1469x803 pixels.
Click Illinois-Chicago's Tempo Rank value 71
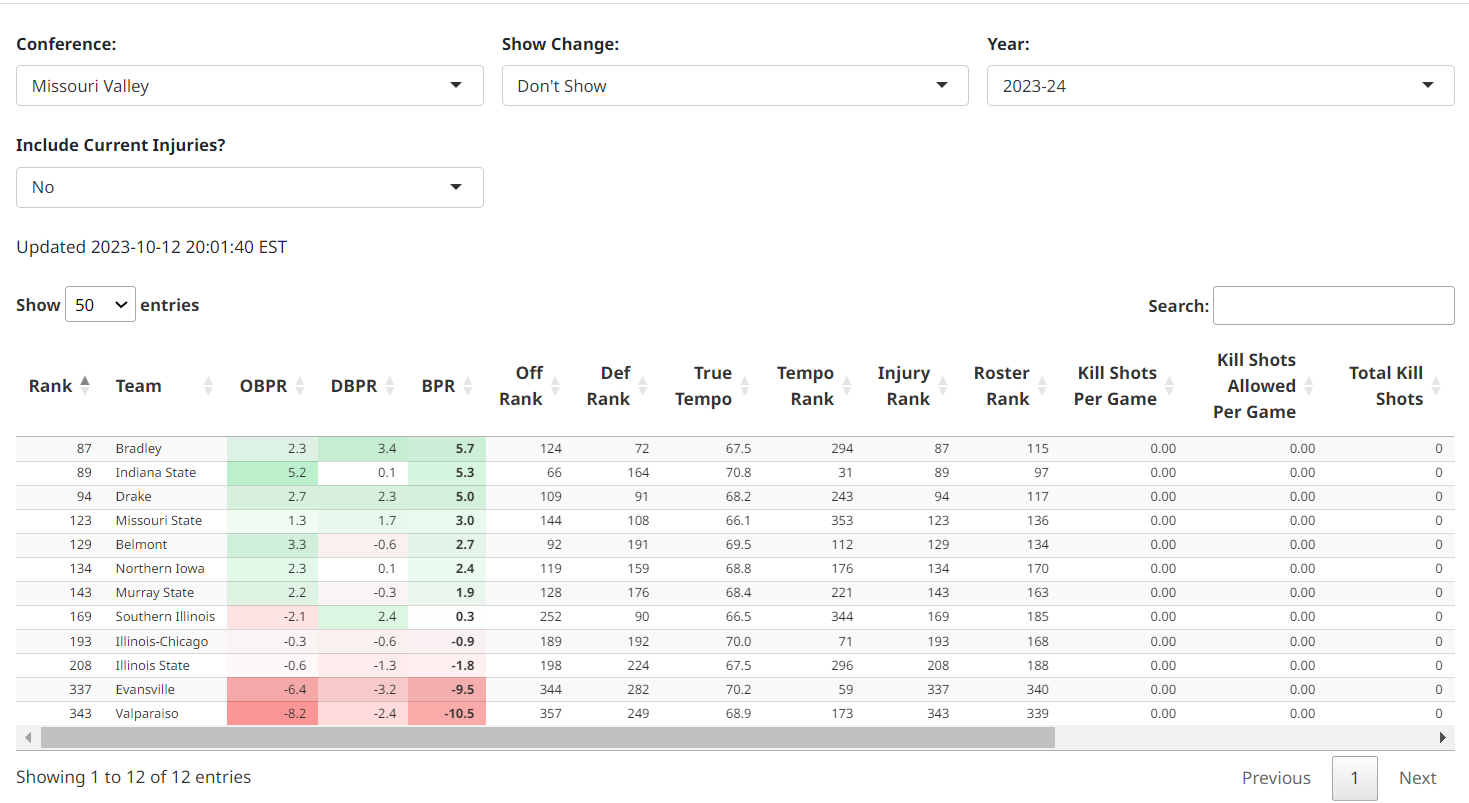click(846, 641)
